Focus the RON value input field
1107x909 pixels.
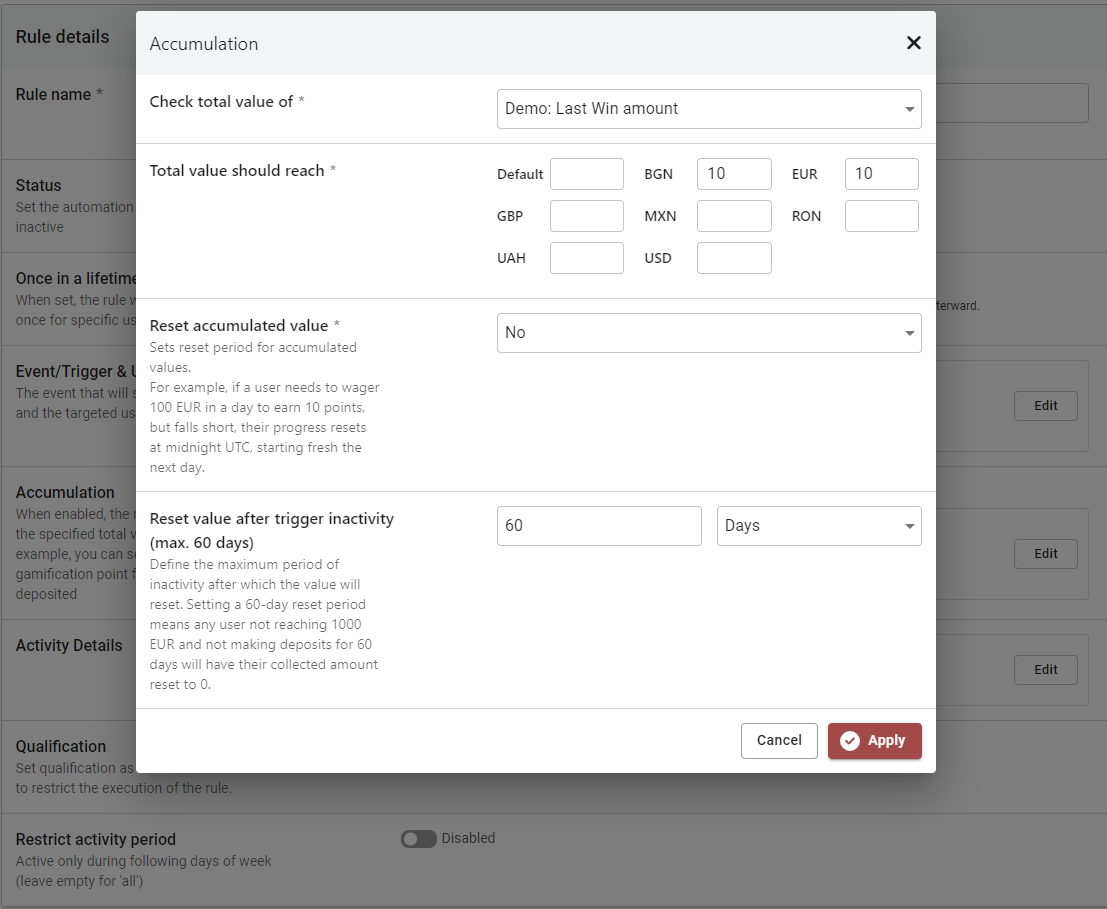[881, 216]
